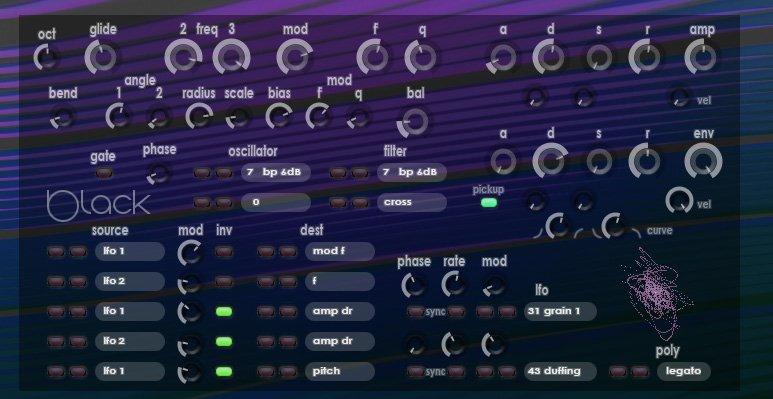773x399 pixels.
Task: Click next button beside the mod f destination
Action: 288,252
